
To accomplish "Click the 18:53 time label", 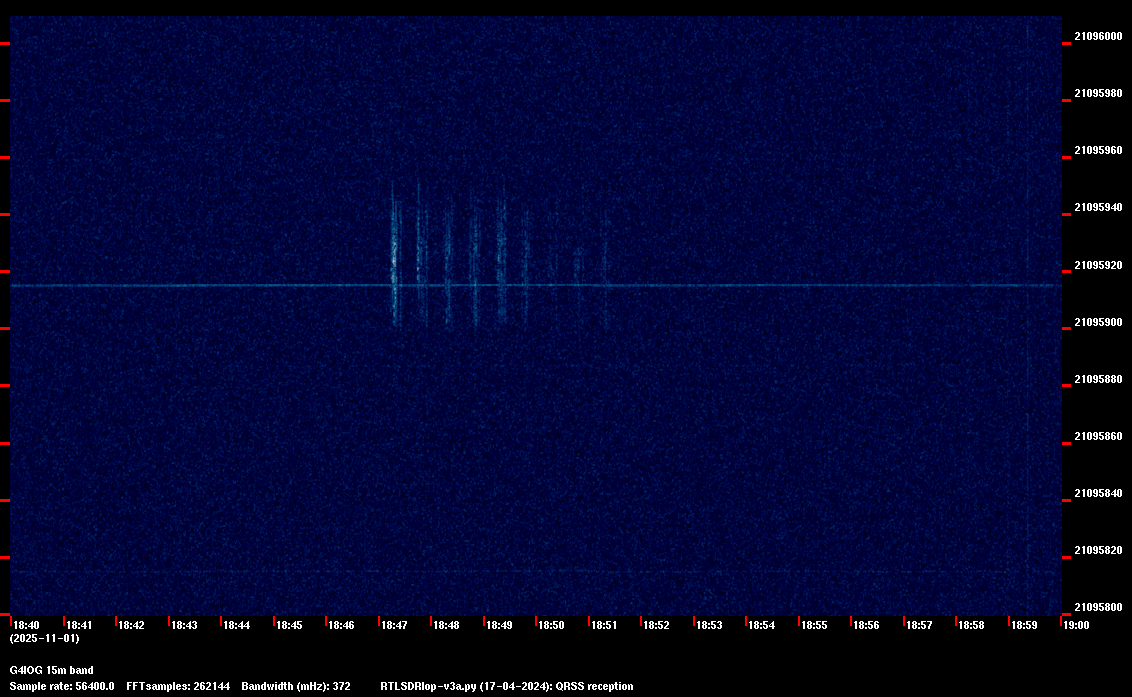I will coord(709,625).
